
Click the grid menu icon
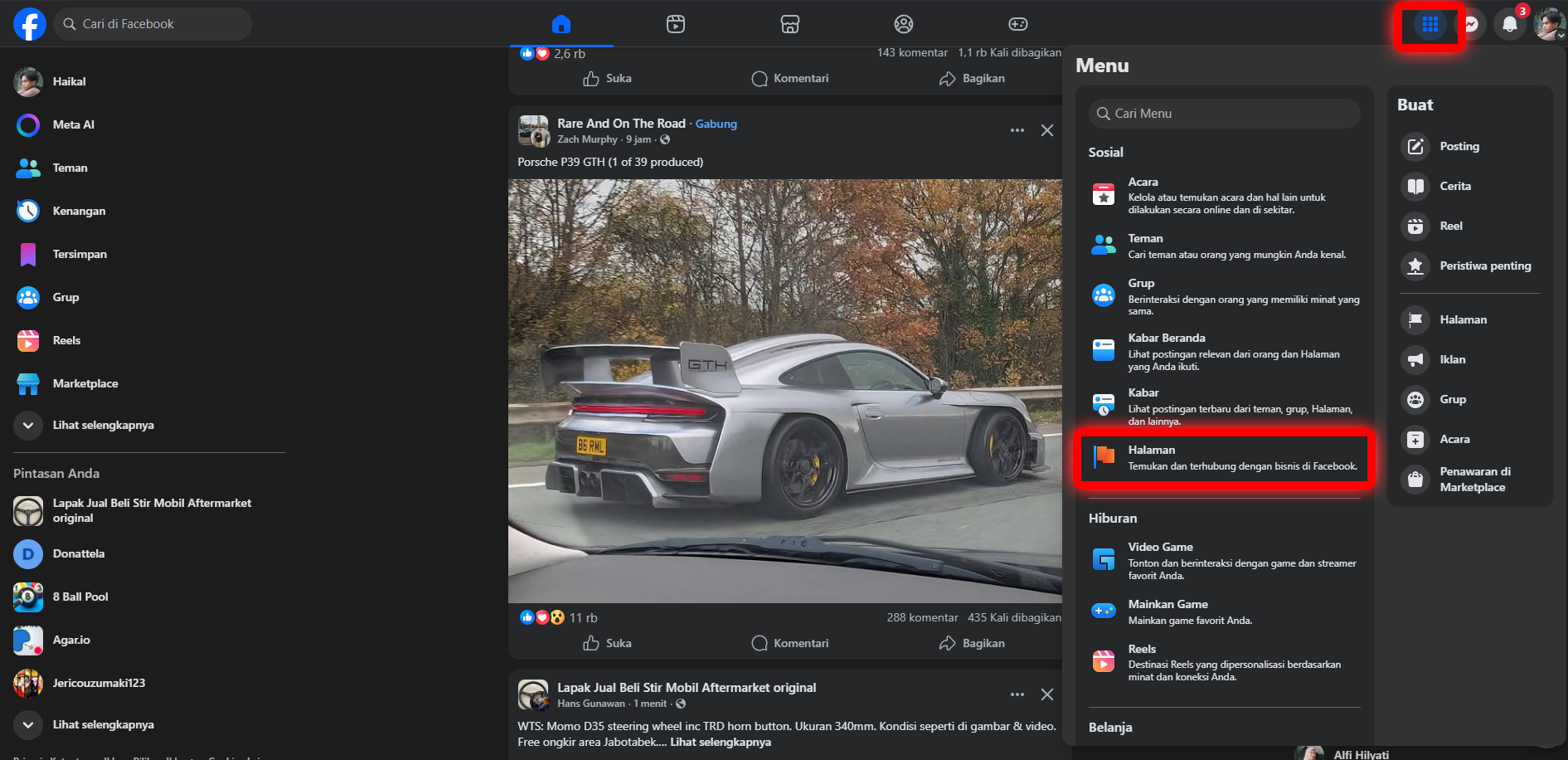(x=1430, y=25)
